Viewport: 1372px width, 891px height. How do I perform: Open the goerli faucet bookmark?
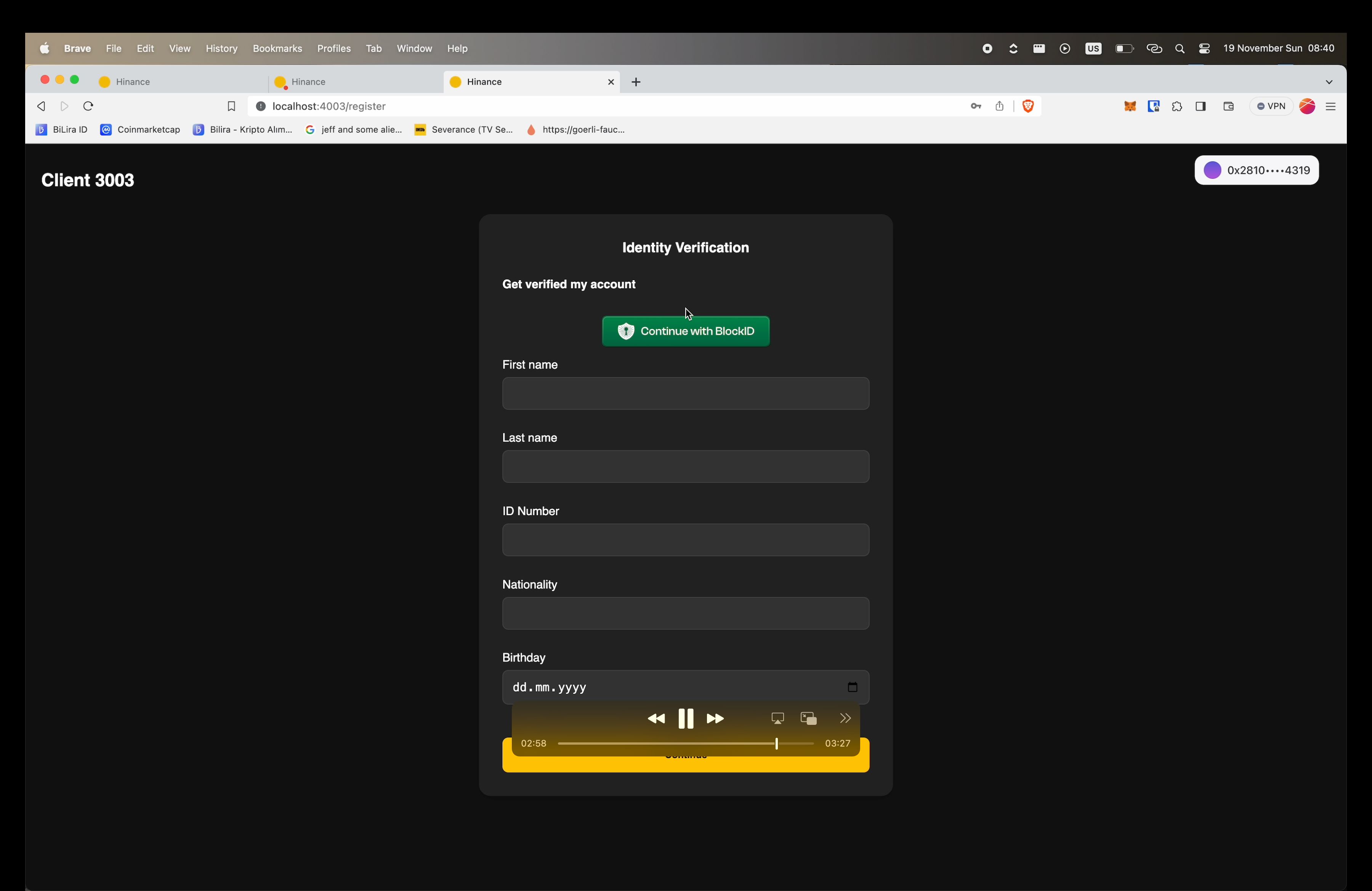[576, 130]
